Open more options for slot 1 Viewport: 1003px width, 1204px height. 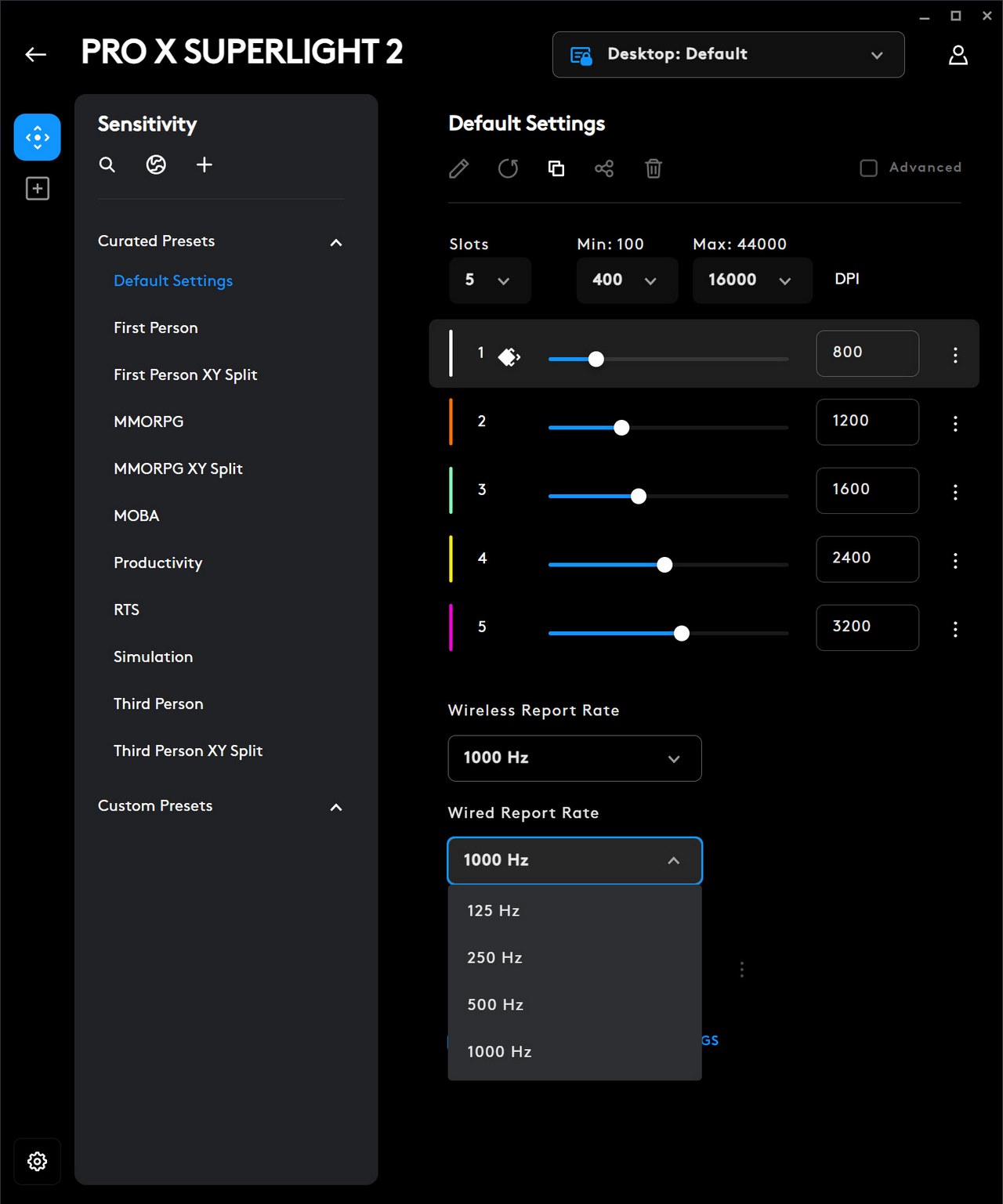[955, 355]
